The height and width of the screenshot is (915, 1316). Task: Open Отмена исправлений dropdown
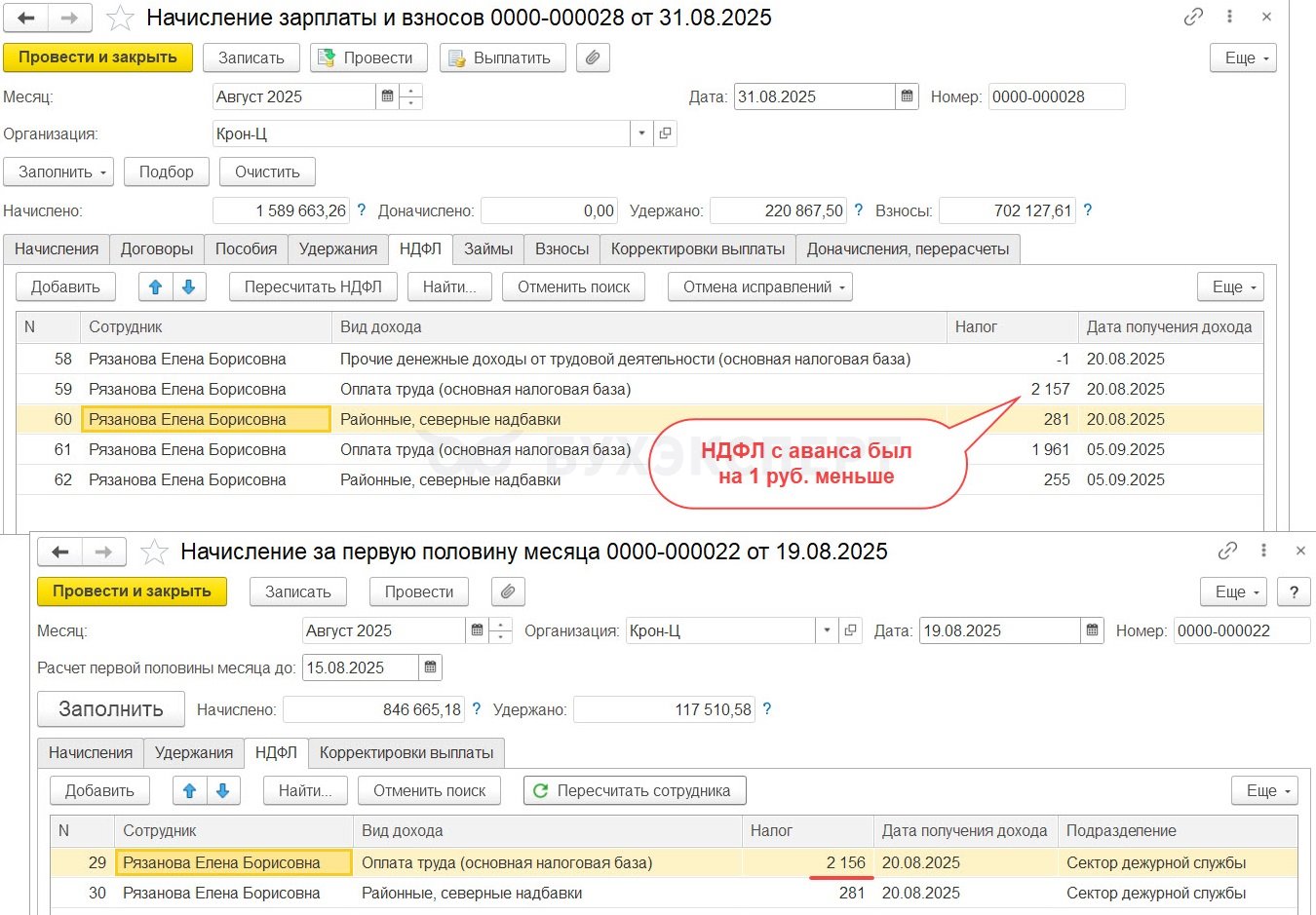coord(760,286)
